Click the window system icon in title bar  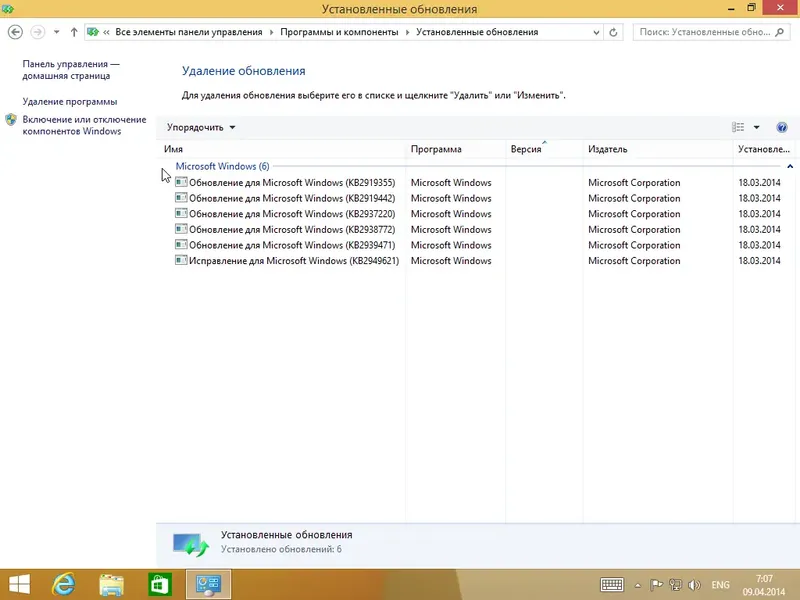pyautogui.click(x=7, y=9)
